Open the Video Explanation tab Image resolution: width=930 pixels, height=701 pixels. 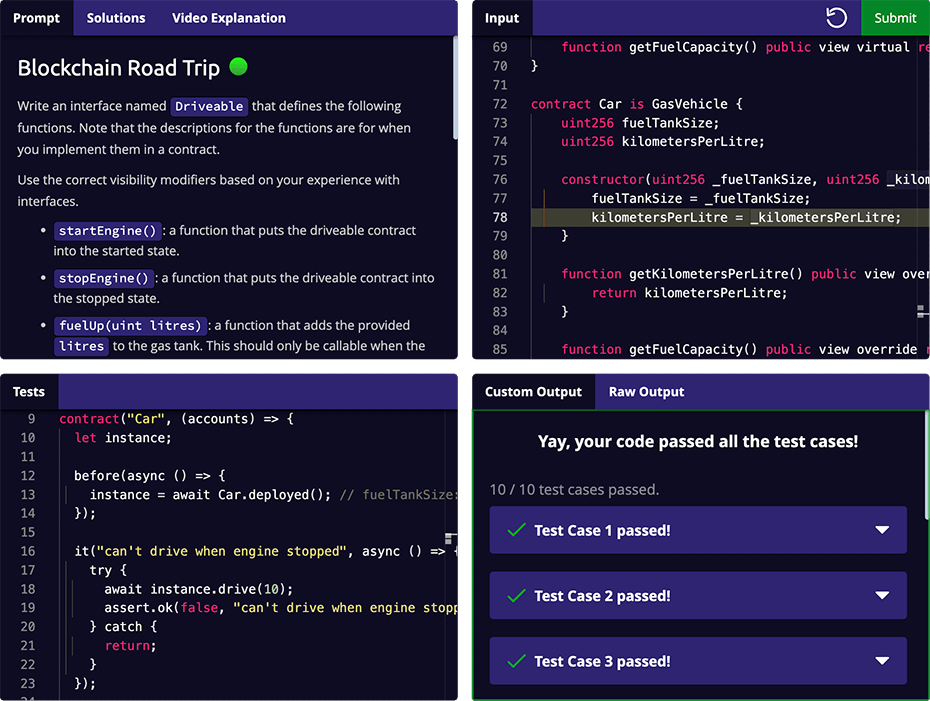(x=230, y=17)
